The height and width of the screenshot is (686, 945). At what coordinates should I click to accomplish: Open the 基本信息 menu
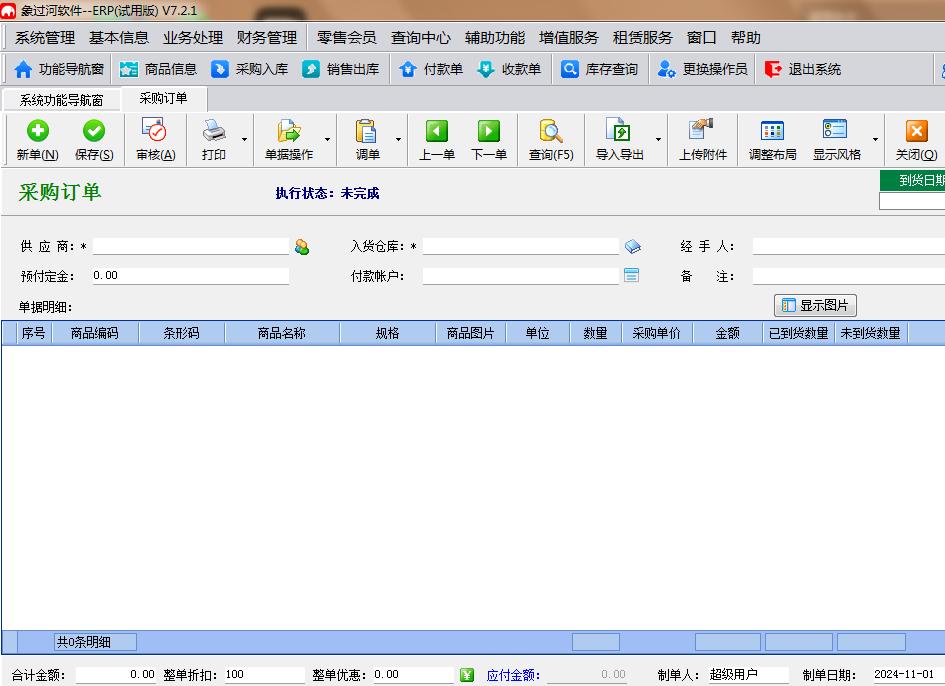click(x=119, y=37)
